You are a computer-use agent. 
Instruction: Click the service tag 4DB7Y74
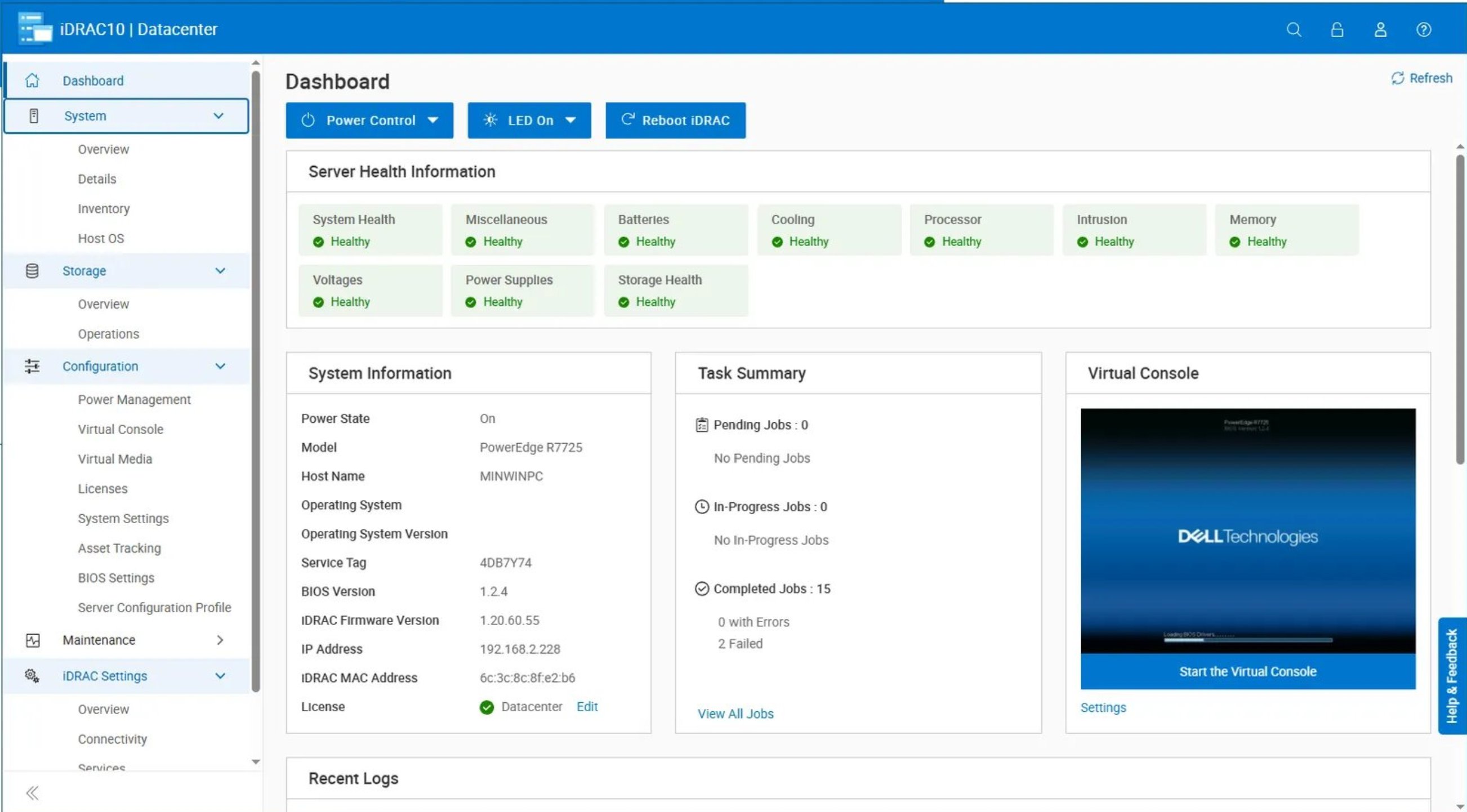[x=505, y=563]
